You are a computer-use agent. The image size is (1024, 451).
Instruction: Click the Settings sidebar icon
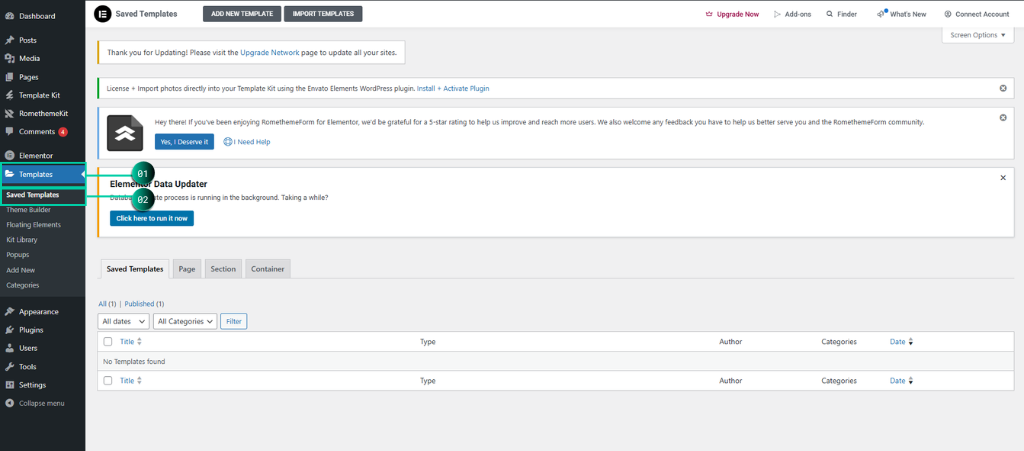click(9, 385)
